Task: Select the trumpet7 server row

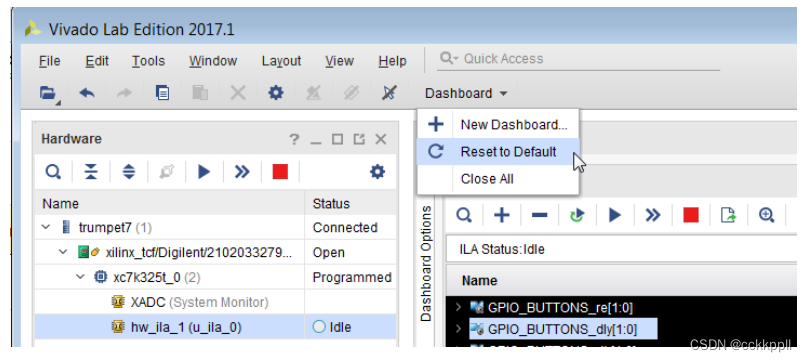Action: tap(215, 228)
